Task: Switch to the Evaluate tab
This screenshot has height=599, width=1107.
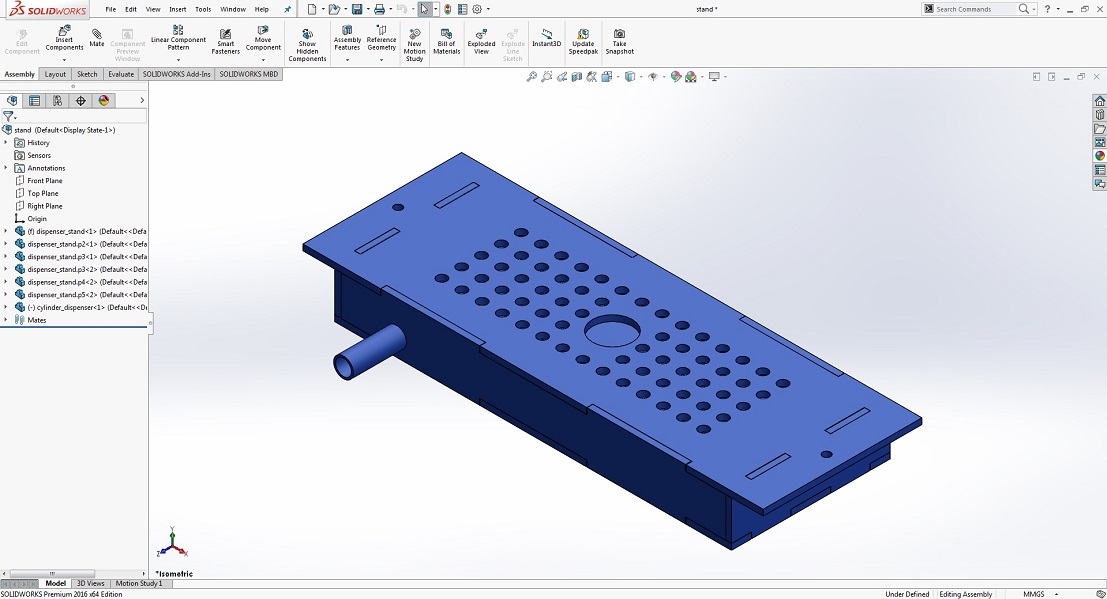Action: click(x=121, y=74)
